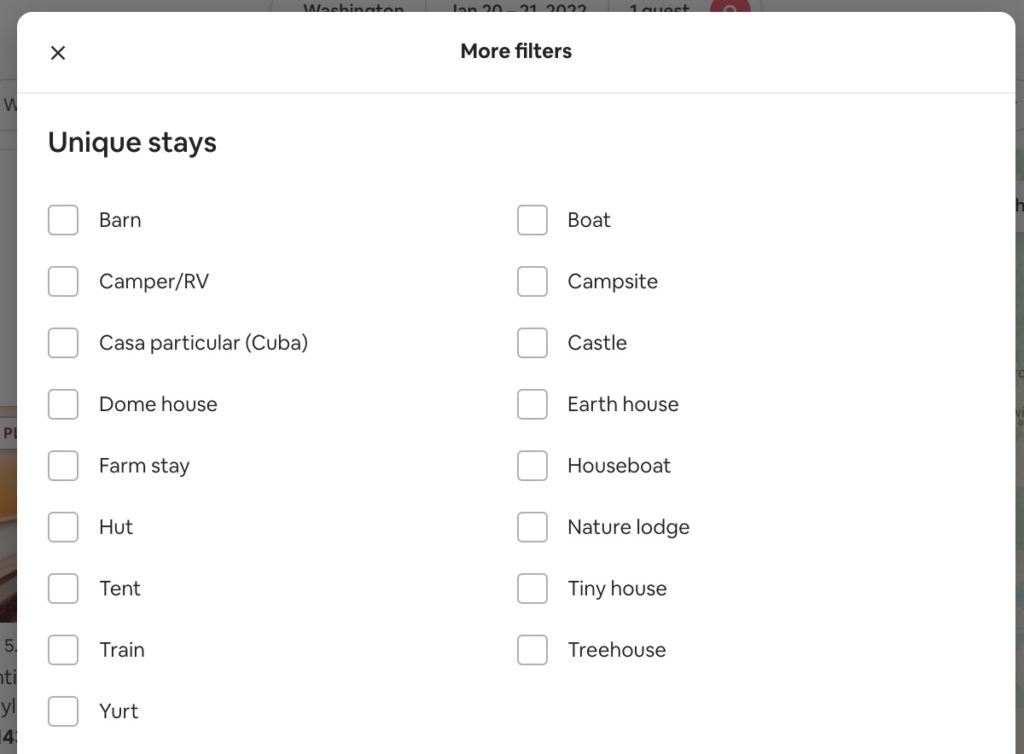Check the Yurt option
This screenshot has height=754, width=1024.
pos(63,711)
